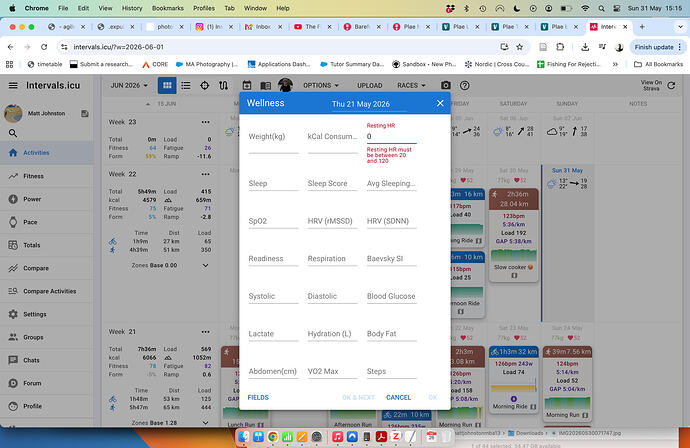Click the HRV (rMSSD) field

pos(333,221)
